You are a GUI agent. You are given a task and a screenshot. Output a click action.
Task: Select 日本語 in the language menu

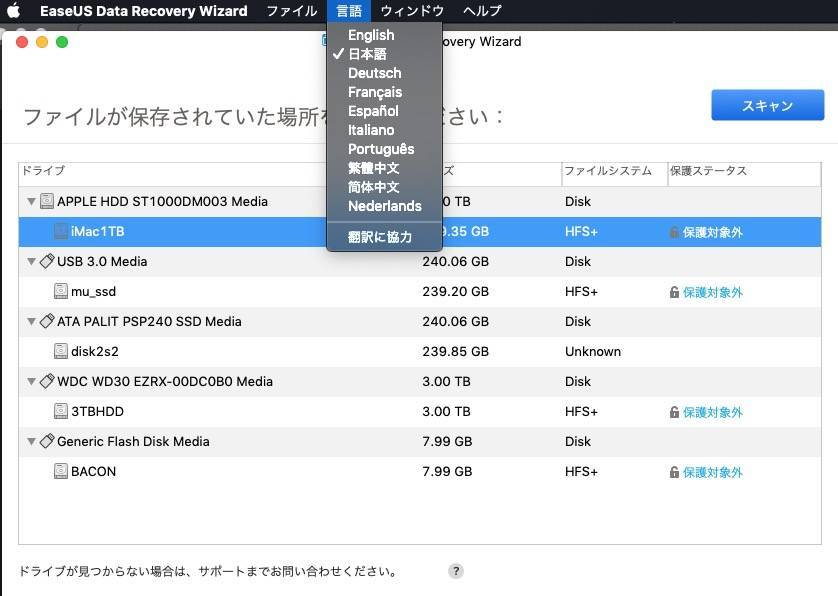coord(384,54)
